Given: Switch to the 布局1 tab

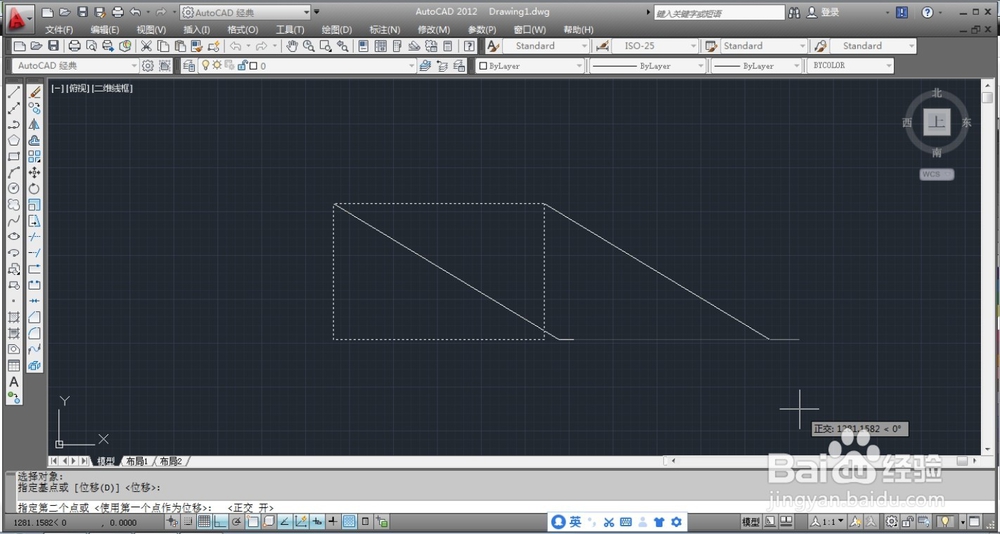Looking at the screenshot, I should tap(137, 461).
